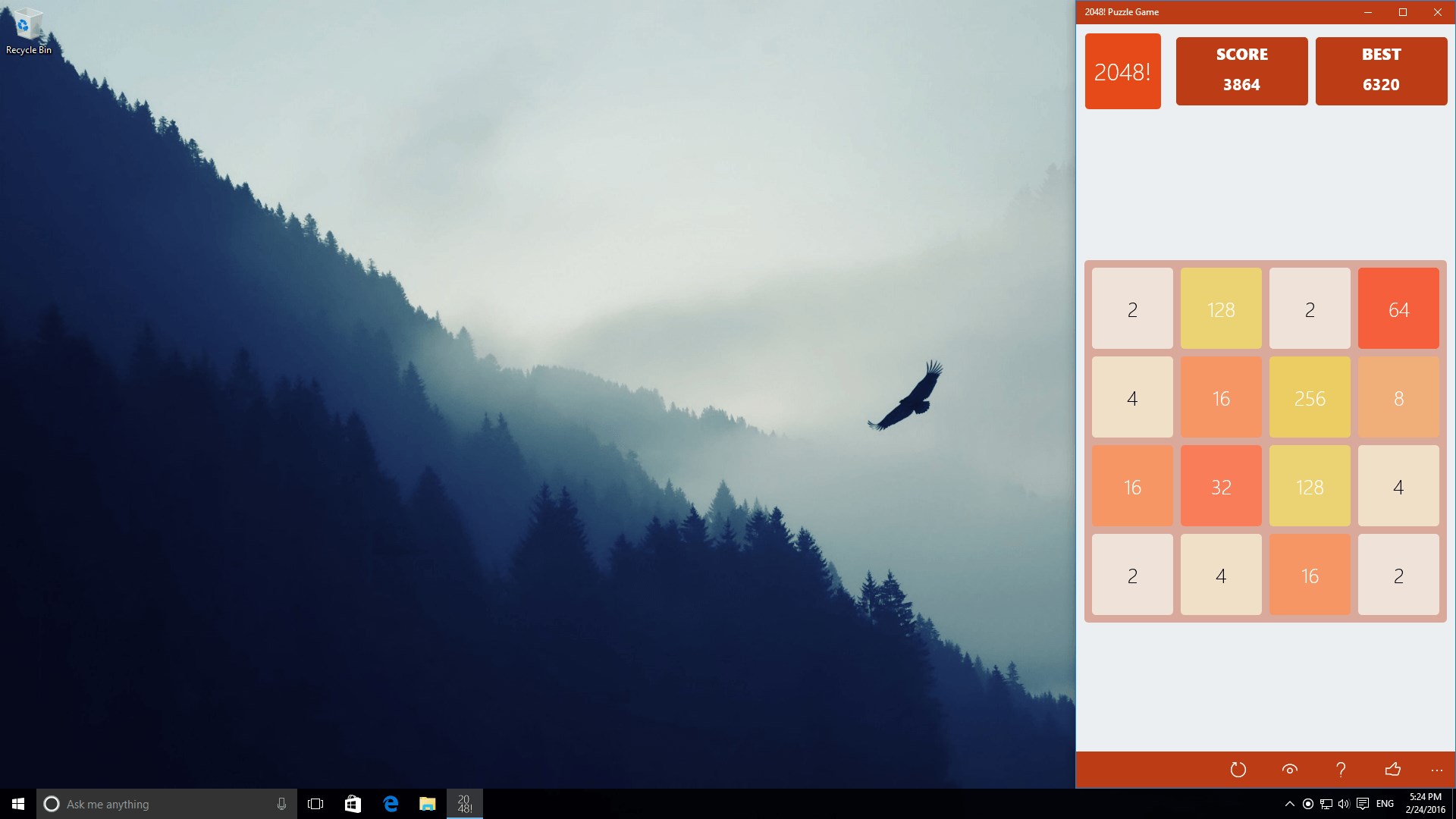
Task: Open the Windows Store taskbar icon
Action: coord(353,804)
